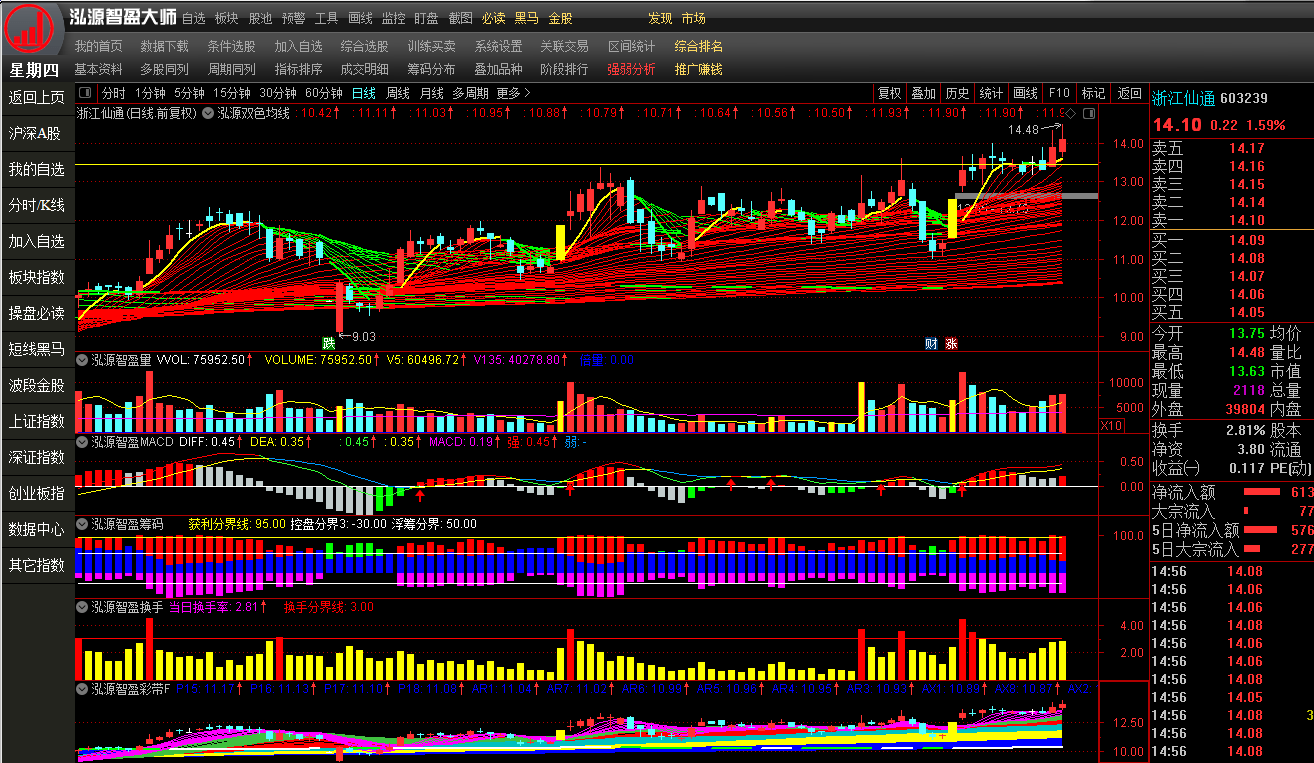Toggle the panel icon right of the diamond
Viewport: 1314px width, 763px height.
point(1087,113)
